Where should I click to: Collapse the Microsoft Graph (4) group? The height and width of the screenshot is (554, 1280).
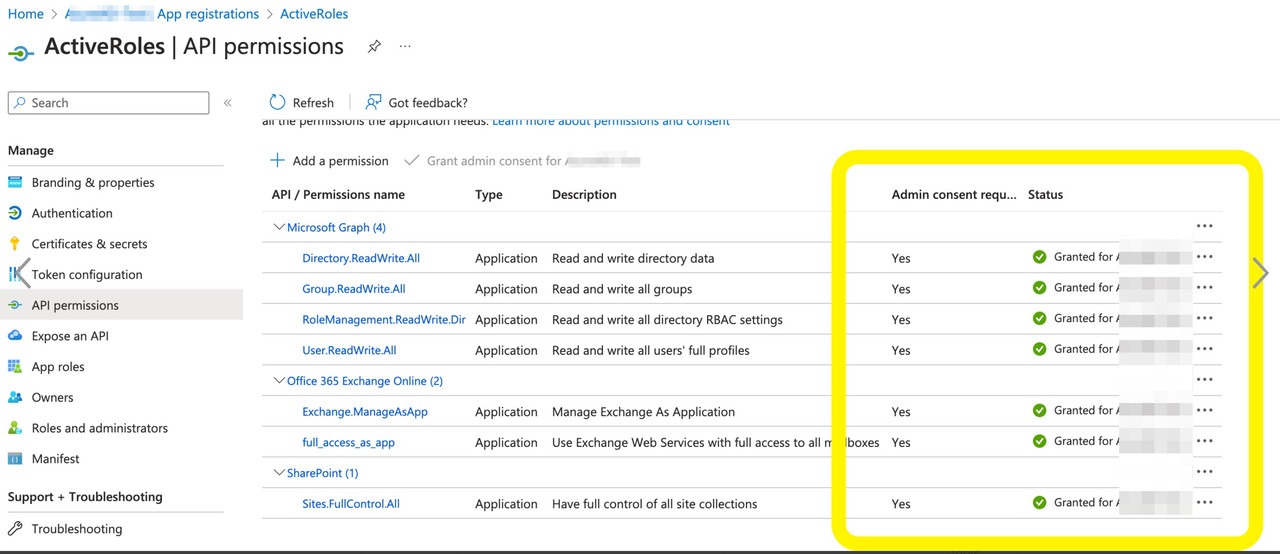coord(279,227)
